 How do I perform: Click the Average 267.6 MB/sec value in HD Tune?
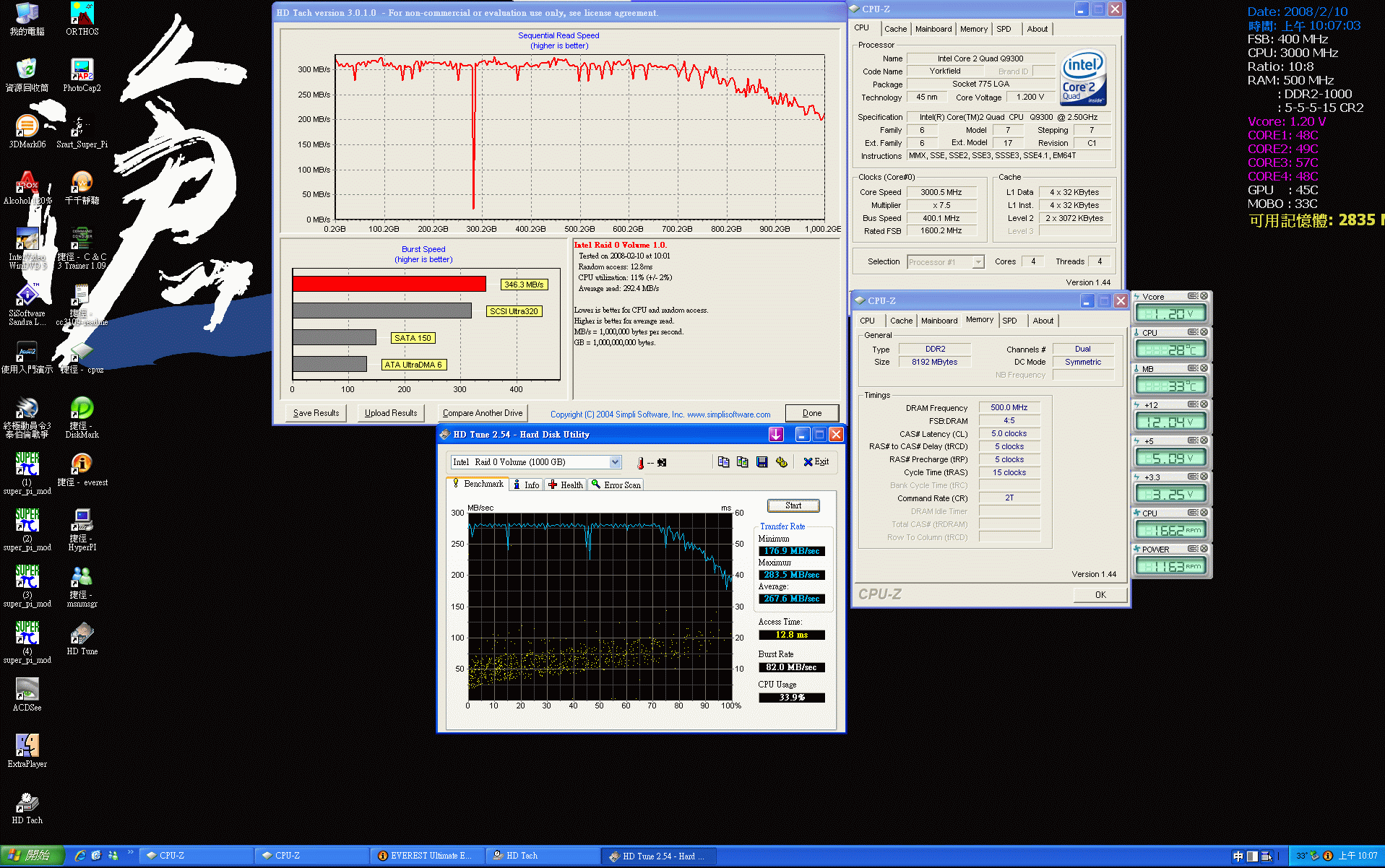[x=791, y=599]
